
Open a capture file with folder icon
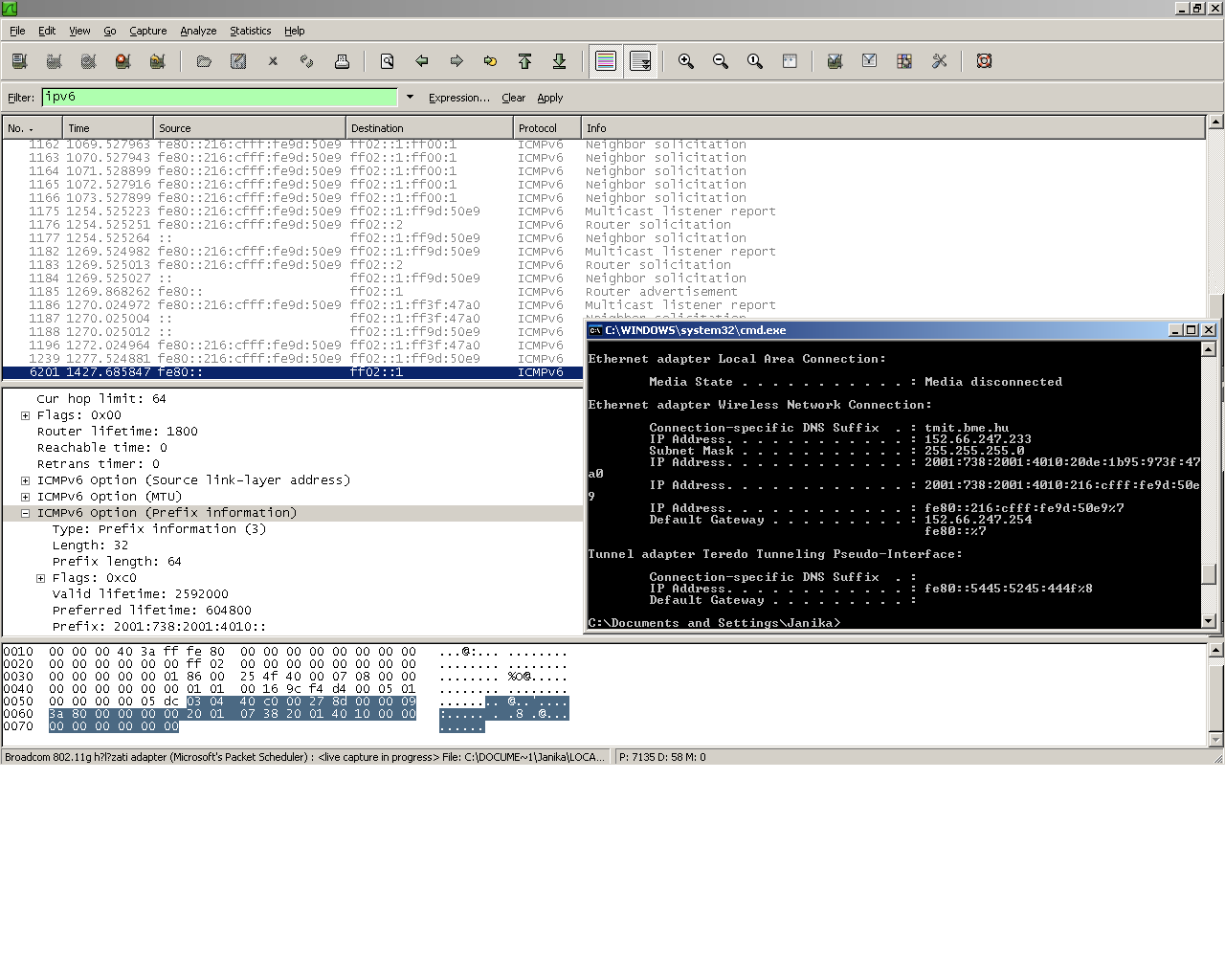pyautogui.click(x=204, y=61)
